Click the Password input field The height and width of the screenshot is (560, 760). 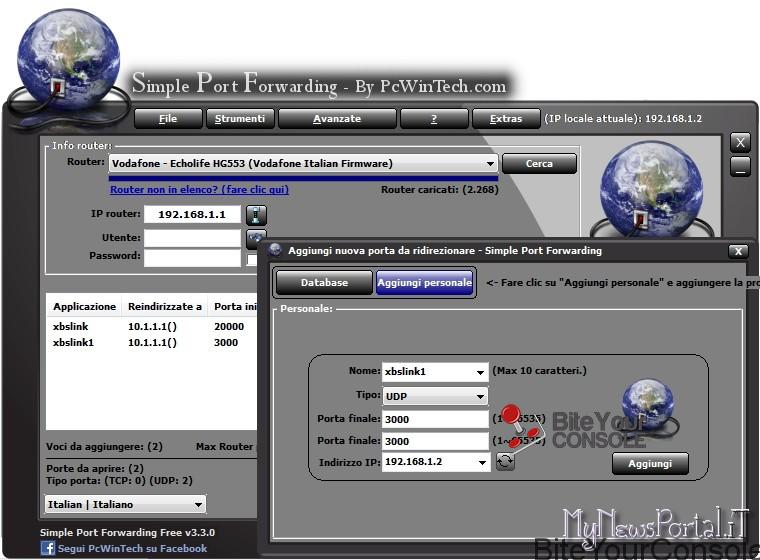(x=192, y=257)
